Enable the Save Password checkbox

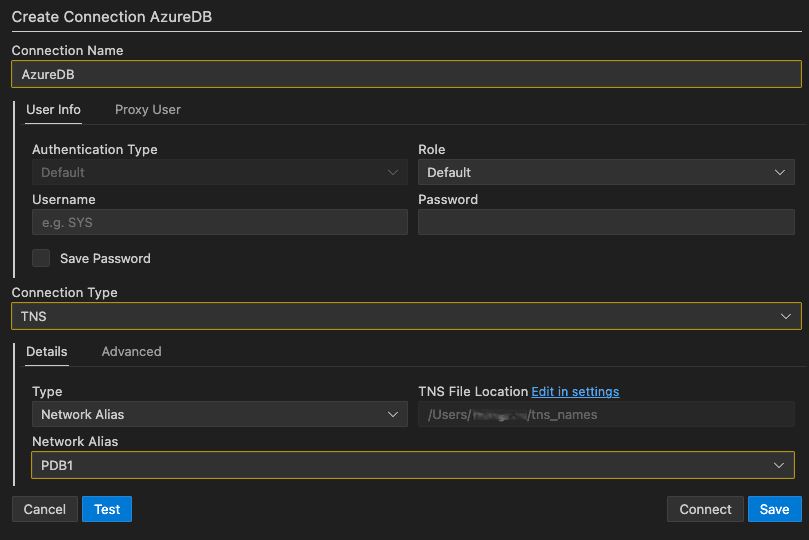tap(41, 258)
